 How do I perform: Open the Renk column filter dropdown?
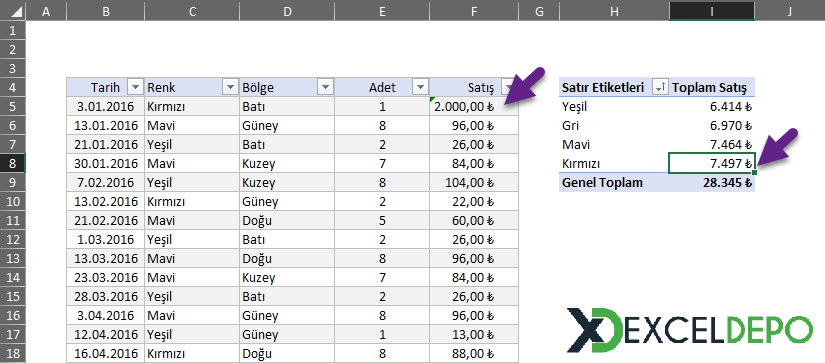[230, 87]
